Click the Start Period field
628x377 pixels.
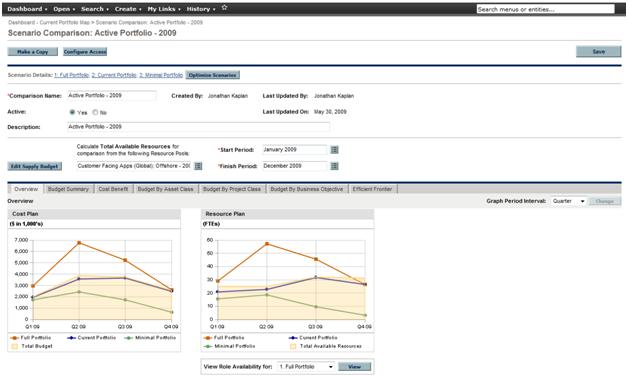(295, 149)
